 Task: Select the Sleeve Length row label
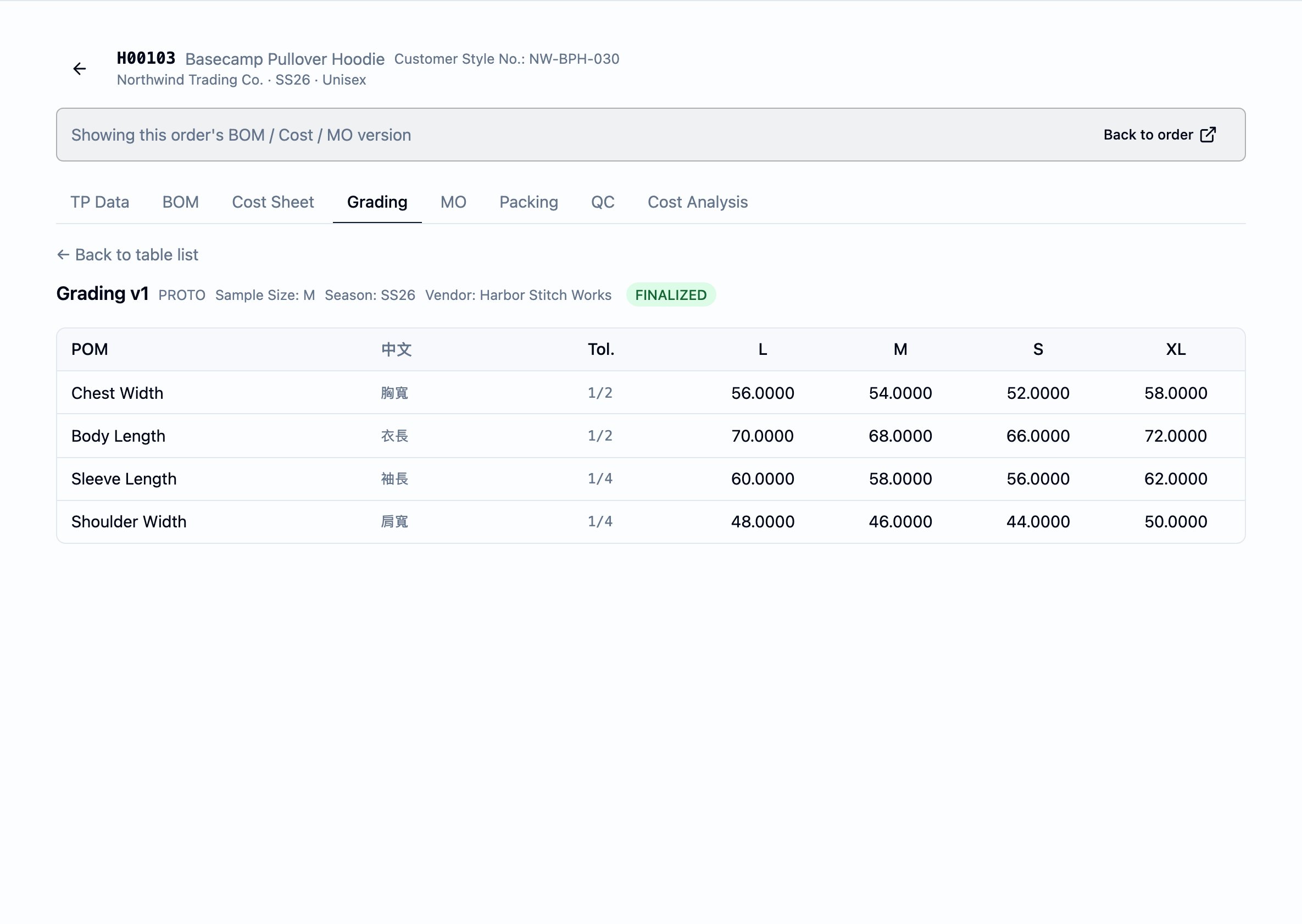click(x=124, y=478)
